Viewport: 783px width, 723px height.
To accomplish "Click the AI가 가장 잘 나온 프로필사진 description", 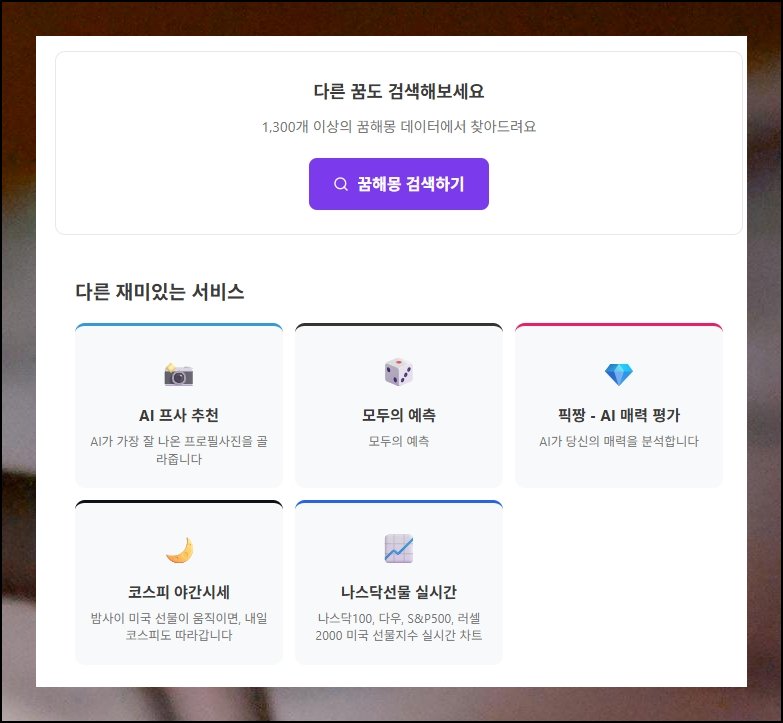I will (x=179, y=450).
